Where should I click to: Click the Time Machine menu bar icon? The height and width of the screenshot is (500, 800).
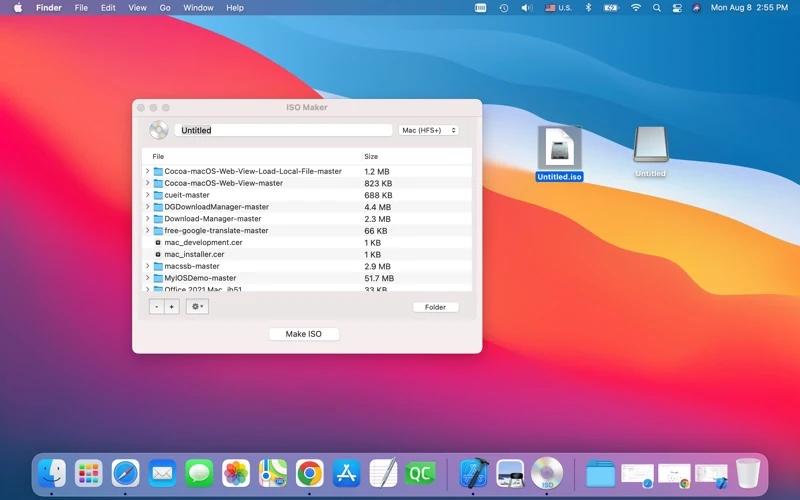[x=504, y=8]
